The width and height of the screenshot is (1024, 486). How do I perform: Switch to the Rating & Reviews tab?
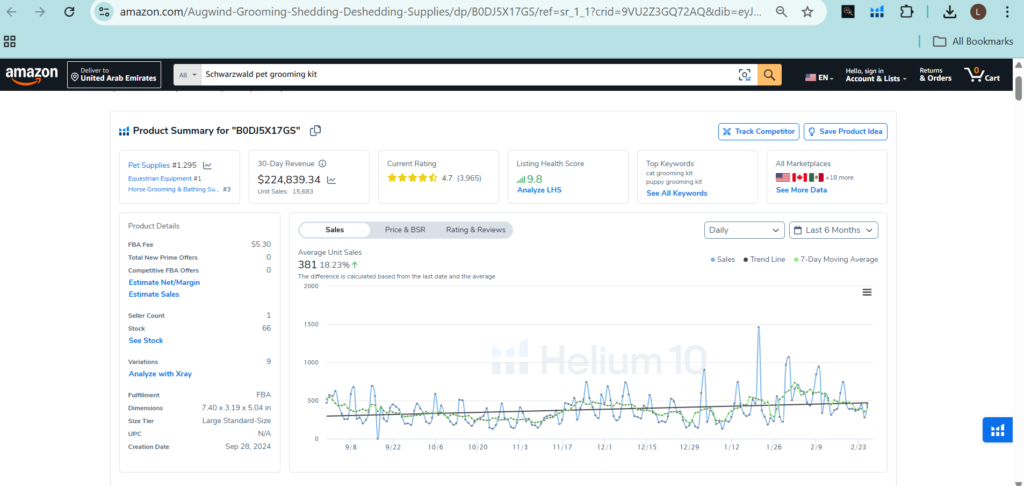475,230
